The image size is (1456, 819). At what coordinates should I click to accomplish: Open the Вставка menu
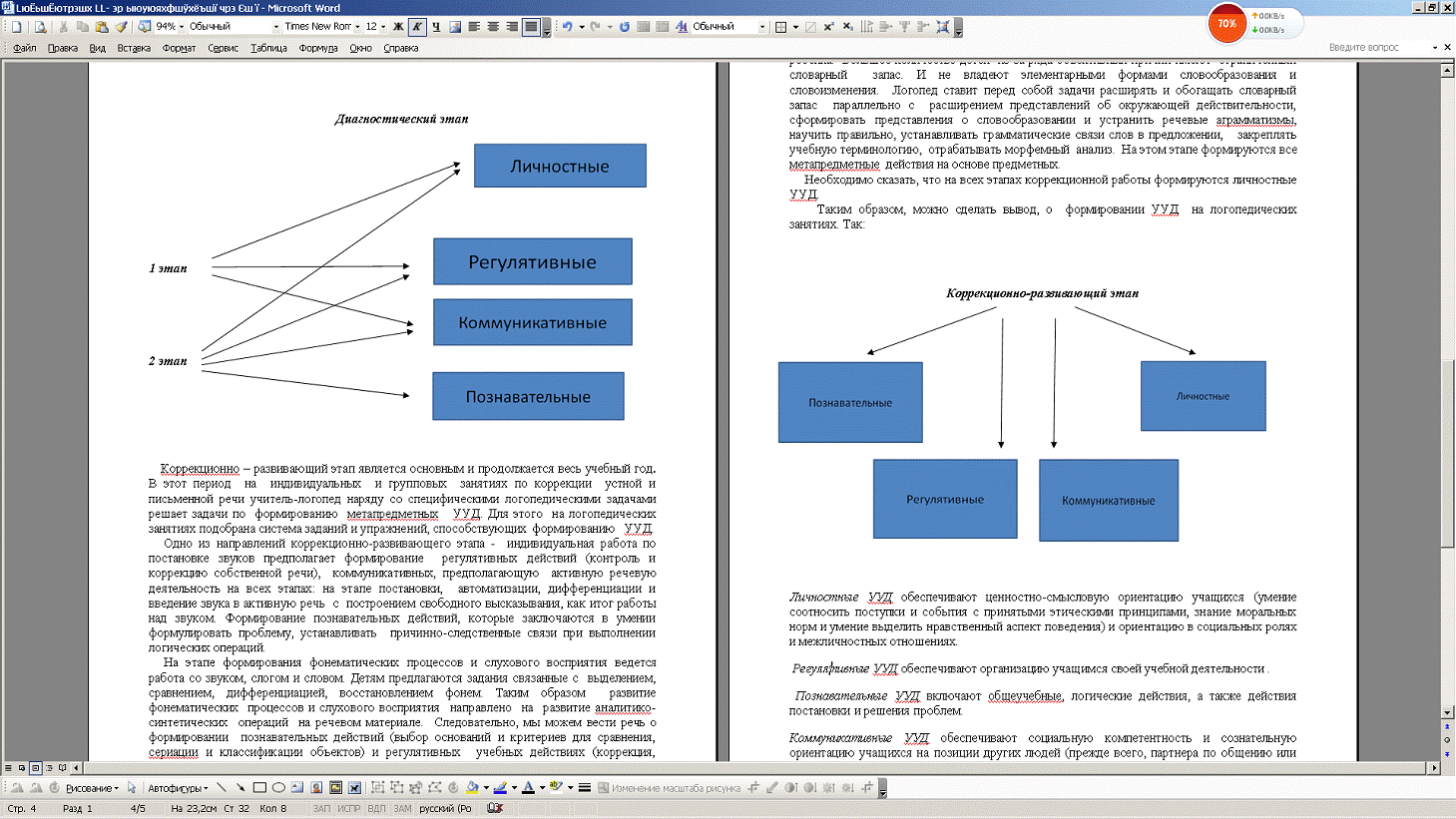coord(134,48)
